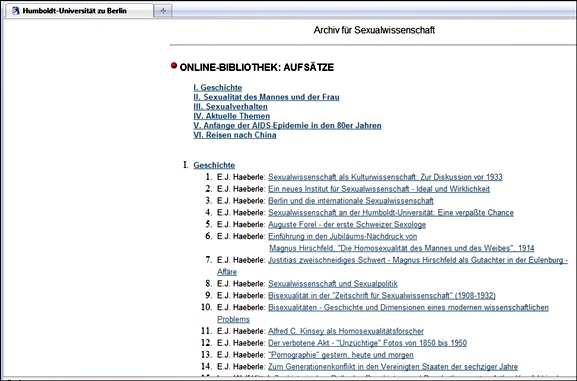Go to III. Sexualverhalten section
Image resolution: width=577 pixels, height=381 pixels.
point(230,107)
